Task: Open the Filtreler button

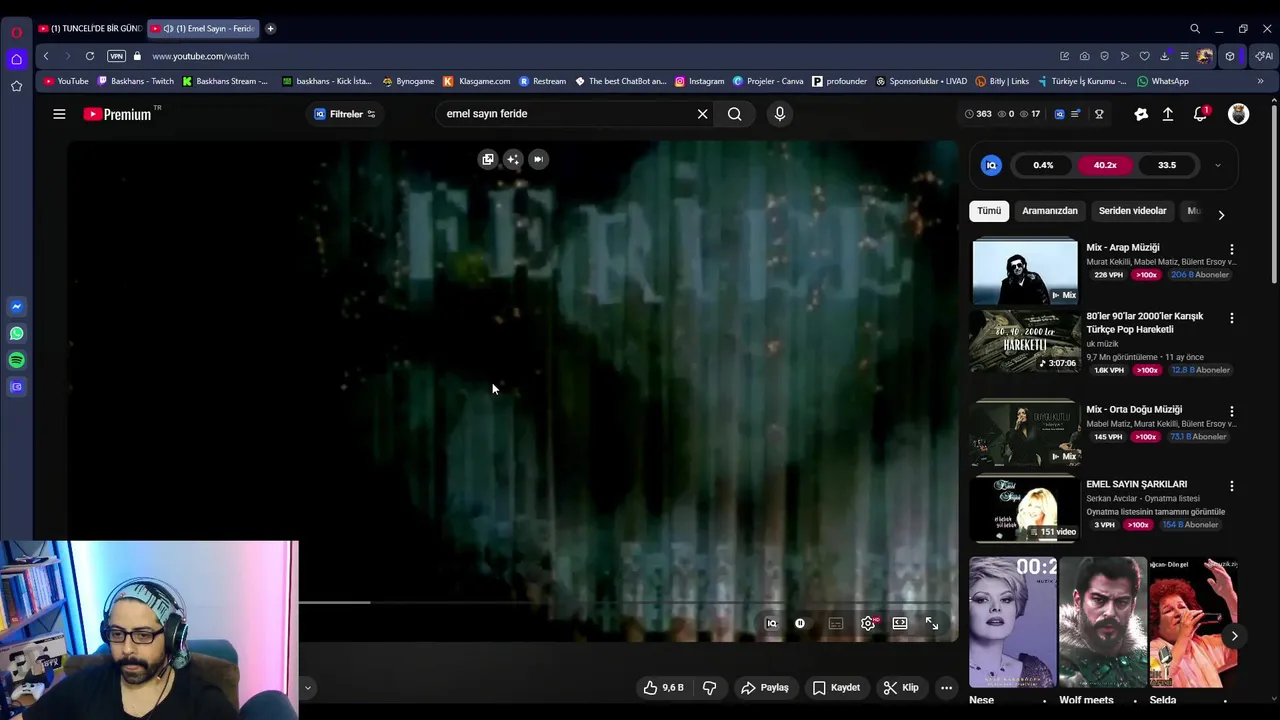Action: pos(346,114)
